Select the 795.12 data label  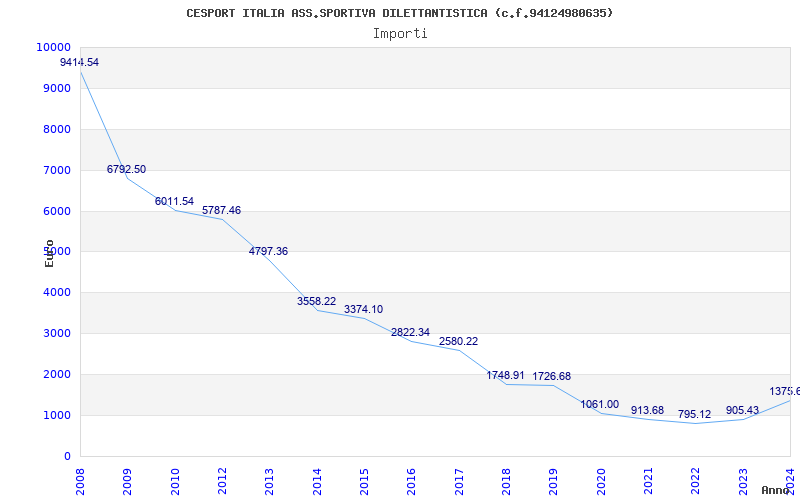[x=694, y=414]
